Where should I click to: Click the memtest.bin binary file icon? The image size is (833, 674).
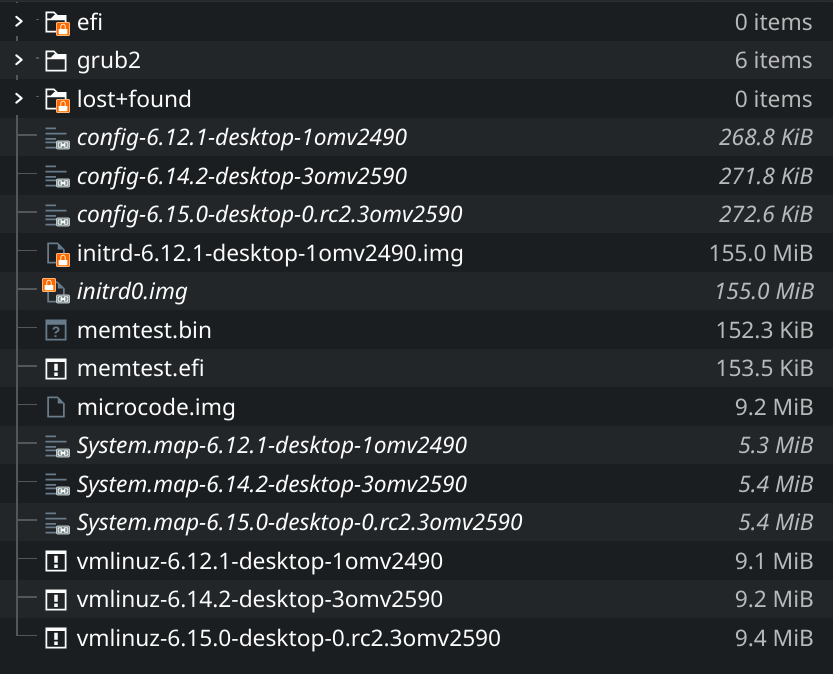56,330
